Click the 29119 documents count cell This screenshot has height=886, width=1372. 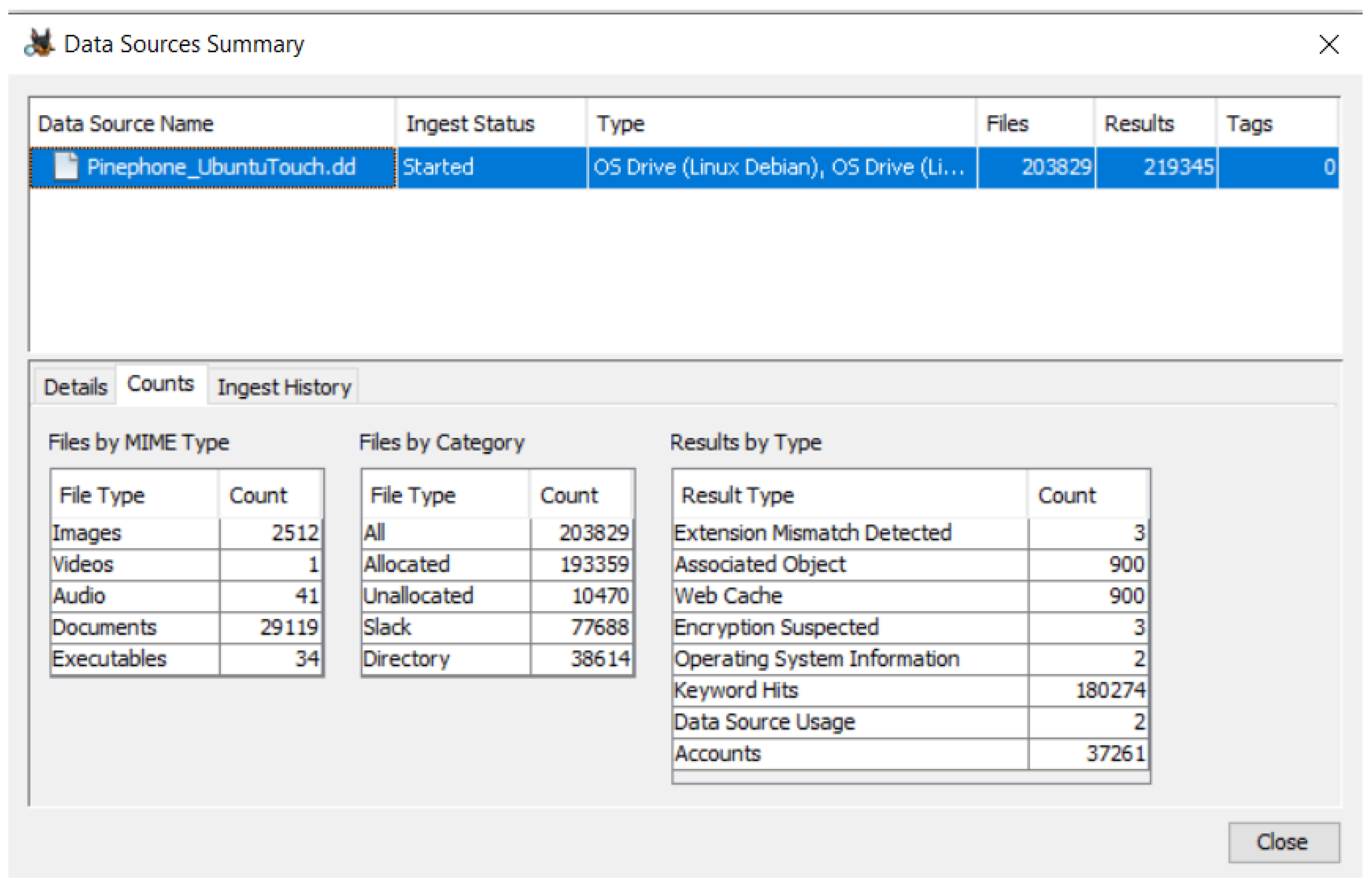click(271, 627)
